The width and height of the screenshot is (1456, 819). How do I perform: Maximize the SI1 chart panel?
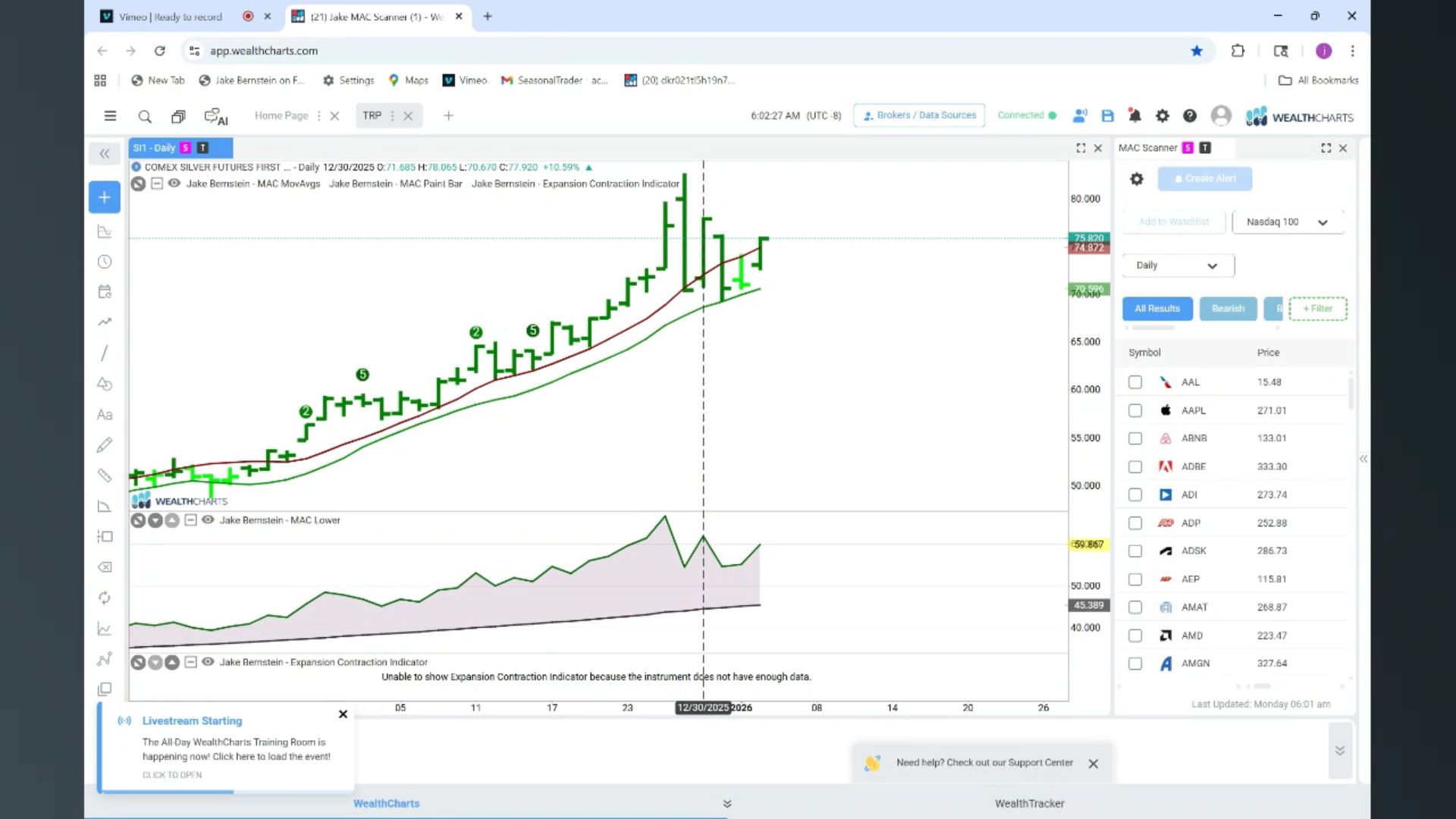[x=1081, y=148]
